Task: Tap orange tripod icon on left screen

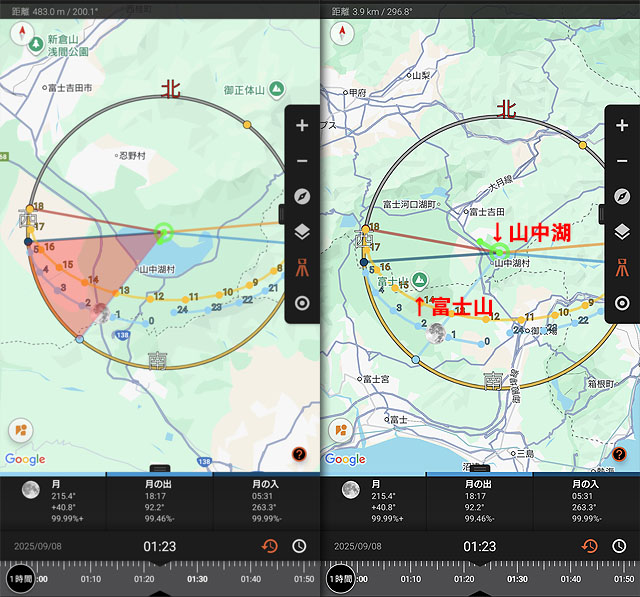Action: pyautogui.click(x=302, y=267)
